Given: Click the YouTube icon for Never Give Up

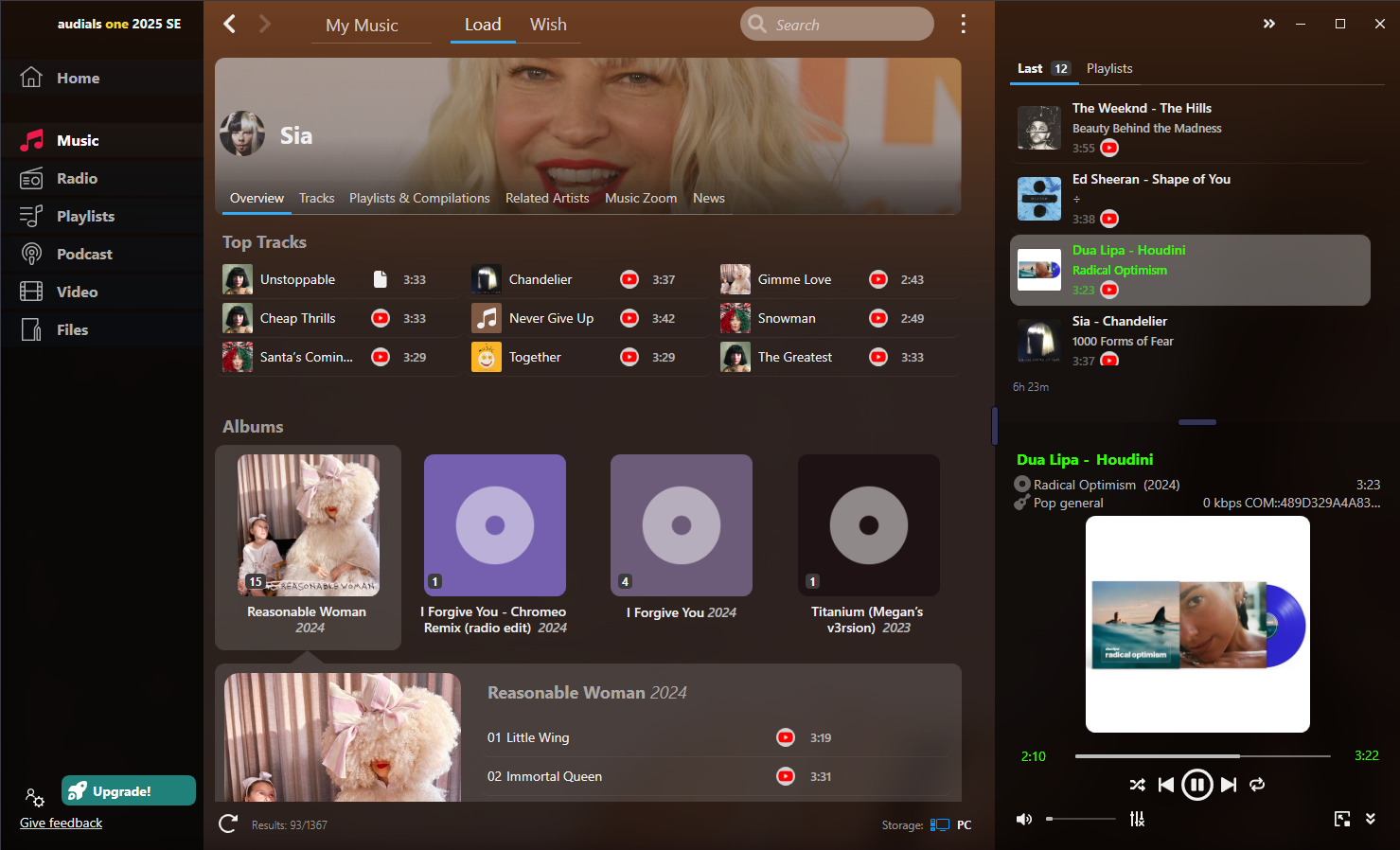Looking at the screenshot, I should 629,318.
